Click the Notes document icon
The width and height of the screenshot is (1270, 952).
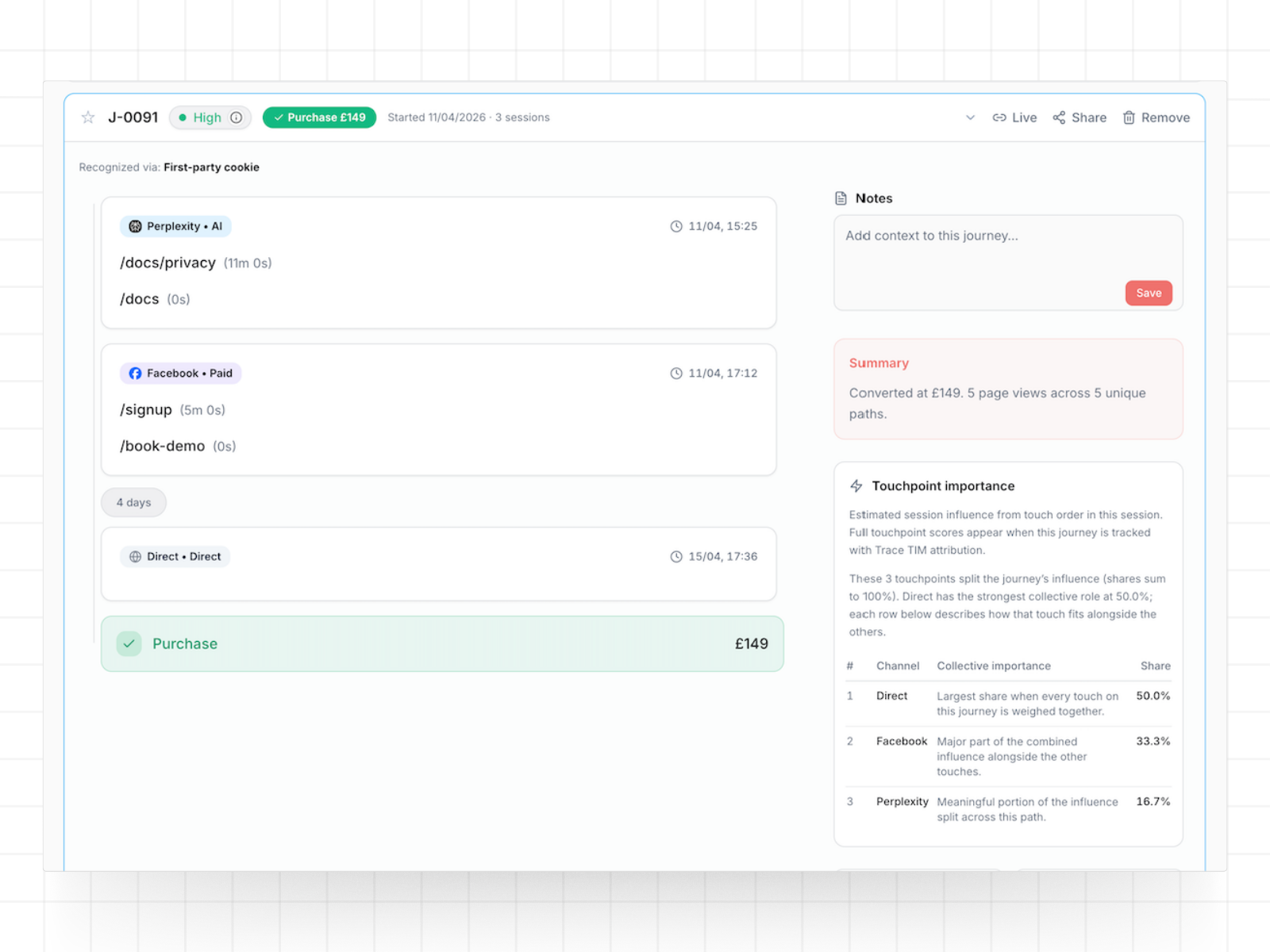pyautogui.click(x=841, y=198)
